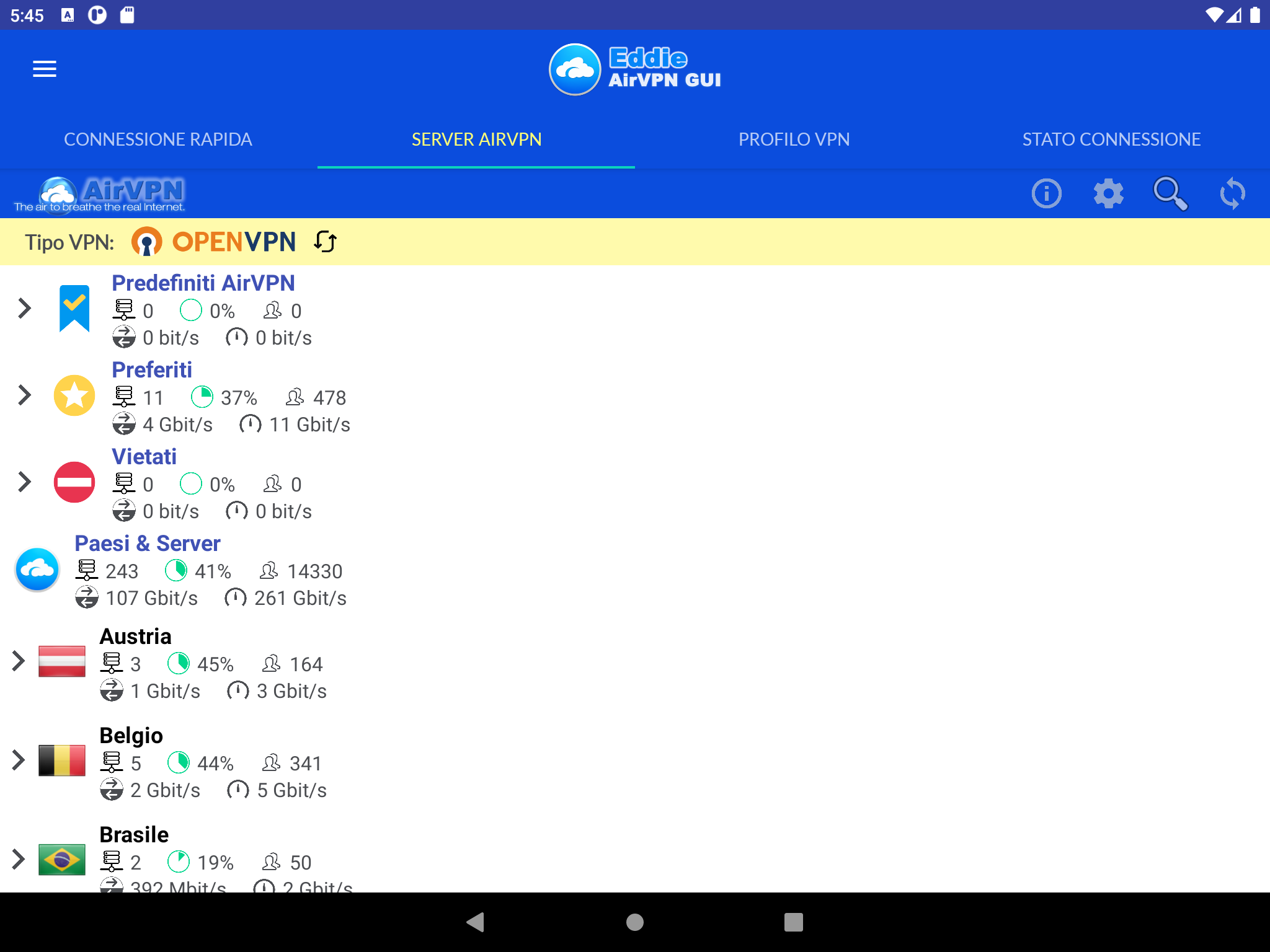
Task: Click the search magnifier icon
Action: (x=1170, y=193)
